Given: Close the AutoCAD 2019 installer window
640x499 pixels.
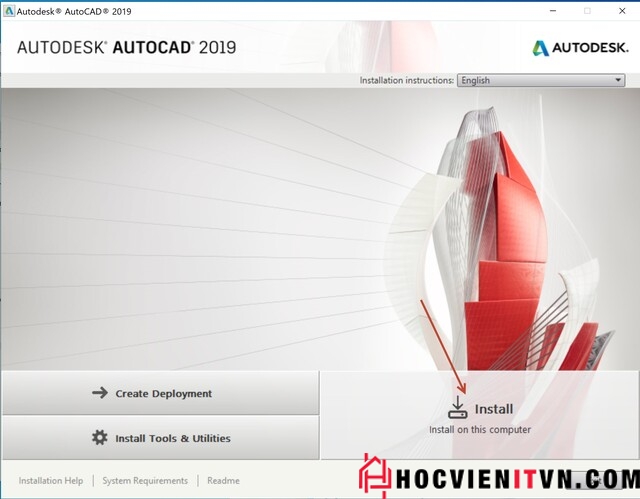Looking at the screenshot, I should click(622, 11).
